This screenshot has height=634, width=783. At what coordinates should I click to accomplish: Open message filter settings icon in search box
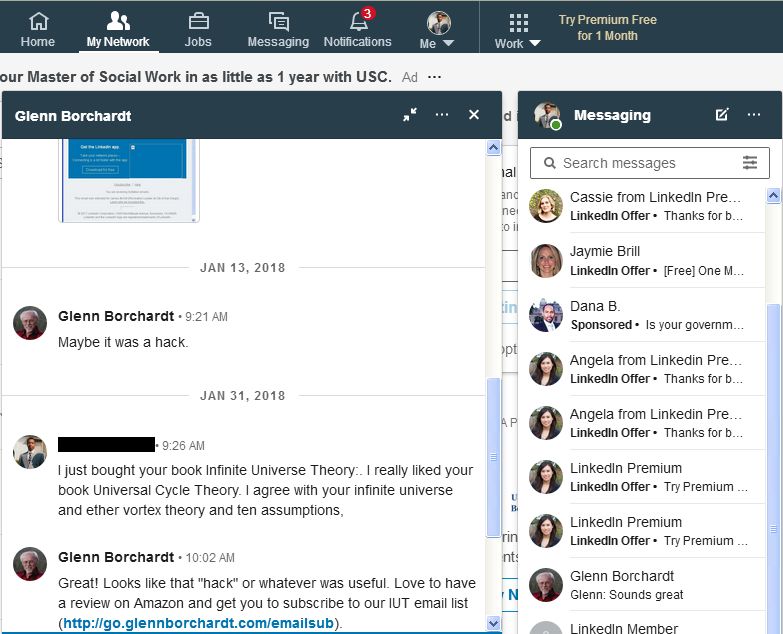click(x=750, y=163)
